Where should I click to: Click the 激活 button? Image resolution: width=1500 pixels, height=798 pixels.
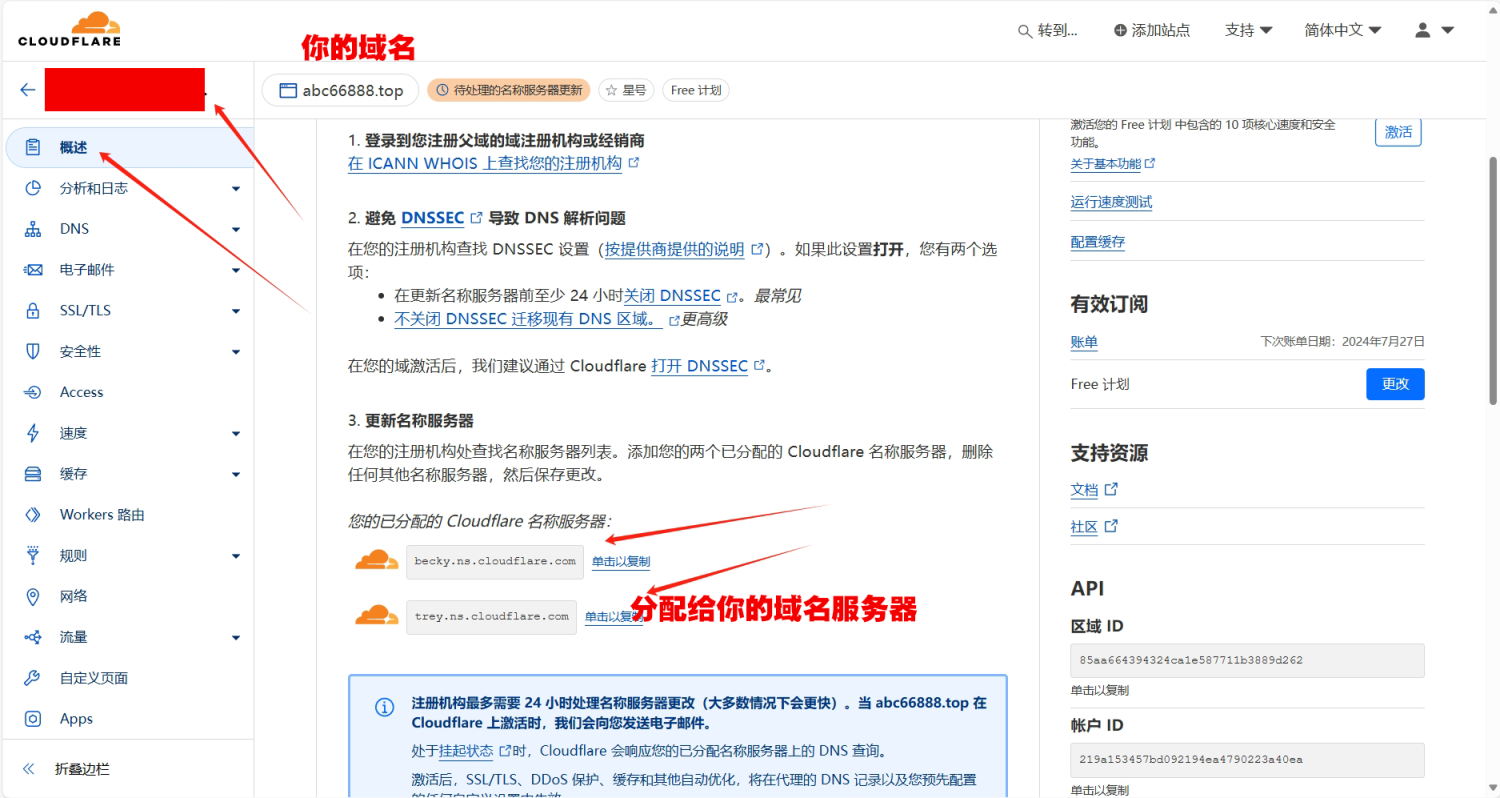point(1398,132)
